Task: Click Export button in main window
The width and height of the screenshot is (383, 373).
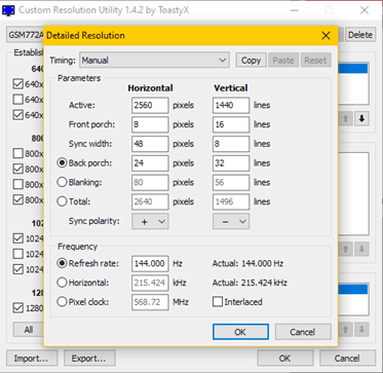Action: pos(89,358)
